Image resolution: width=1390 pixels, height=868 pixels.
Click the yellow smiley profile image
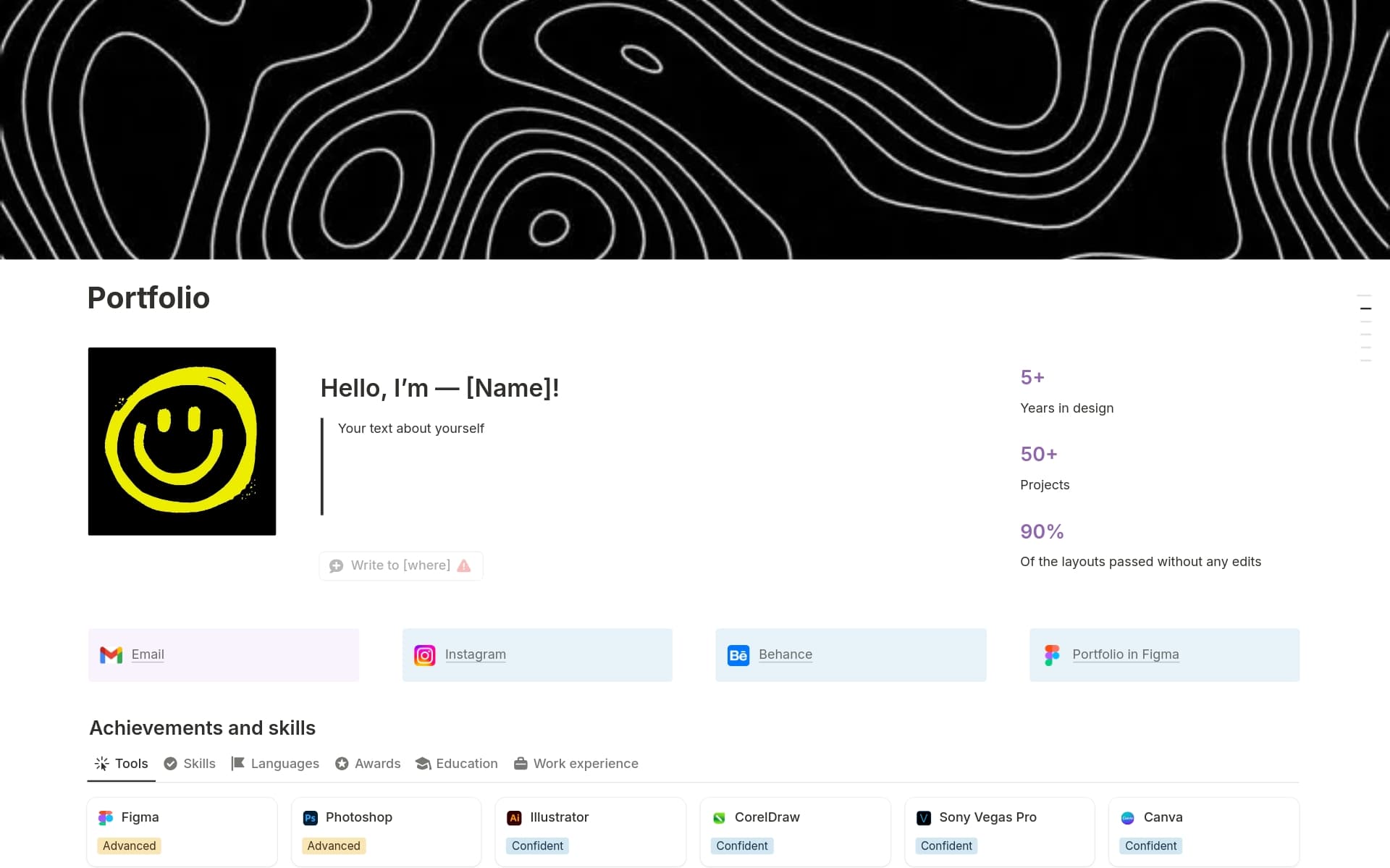point(182,441)
